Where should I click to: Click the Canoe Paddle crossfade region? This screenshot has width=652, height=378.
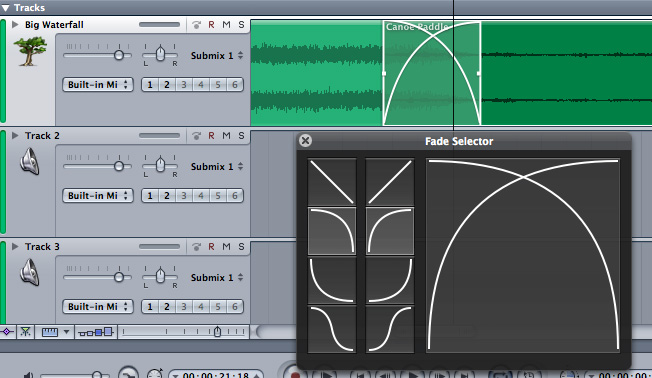click(432, 73)
